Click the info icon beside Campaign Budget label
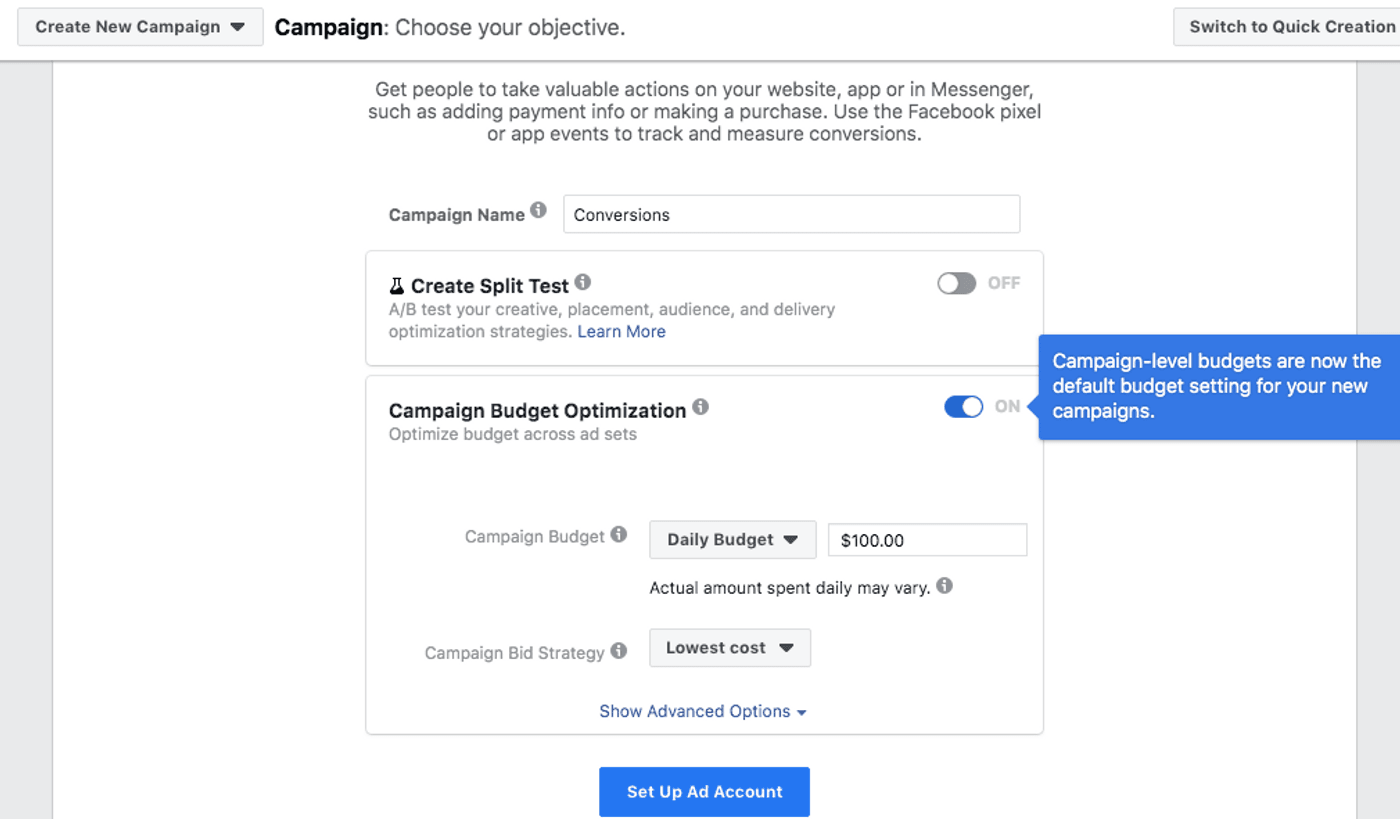 (619, 534)
